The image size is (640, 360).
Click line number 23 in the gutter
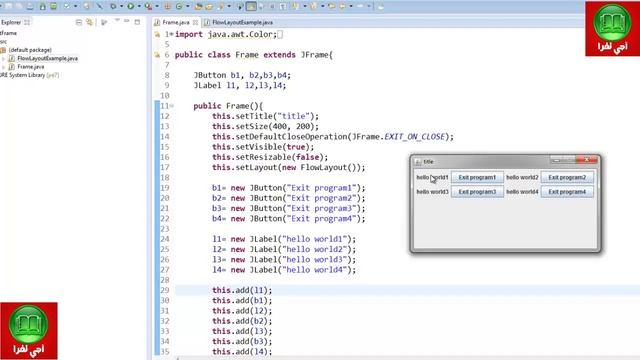click(x=164, y=229)
